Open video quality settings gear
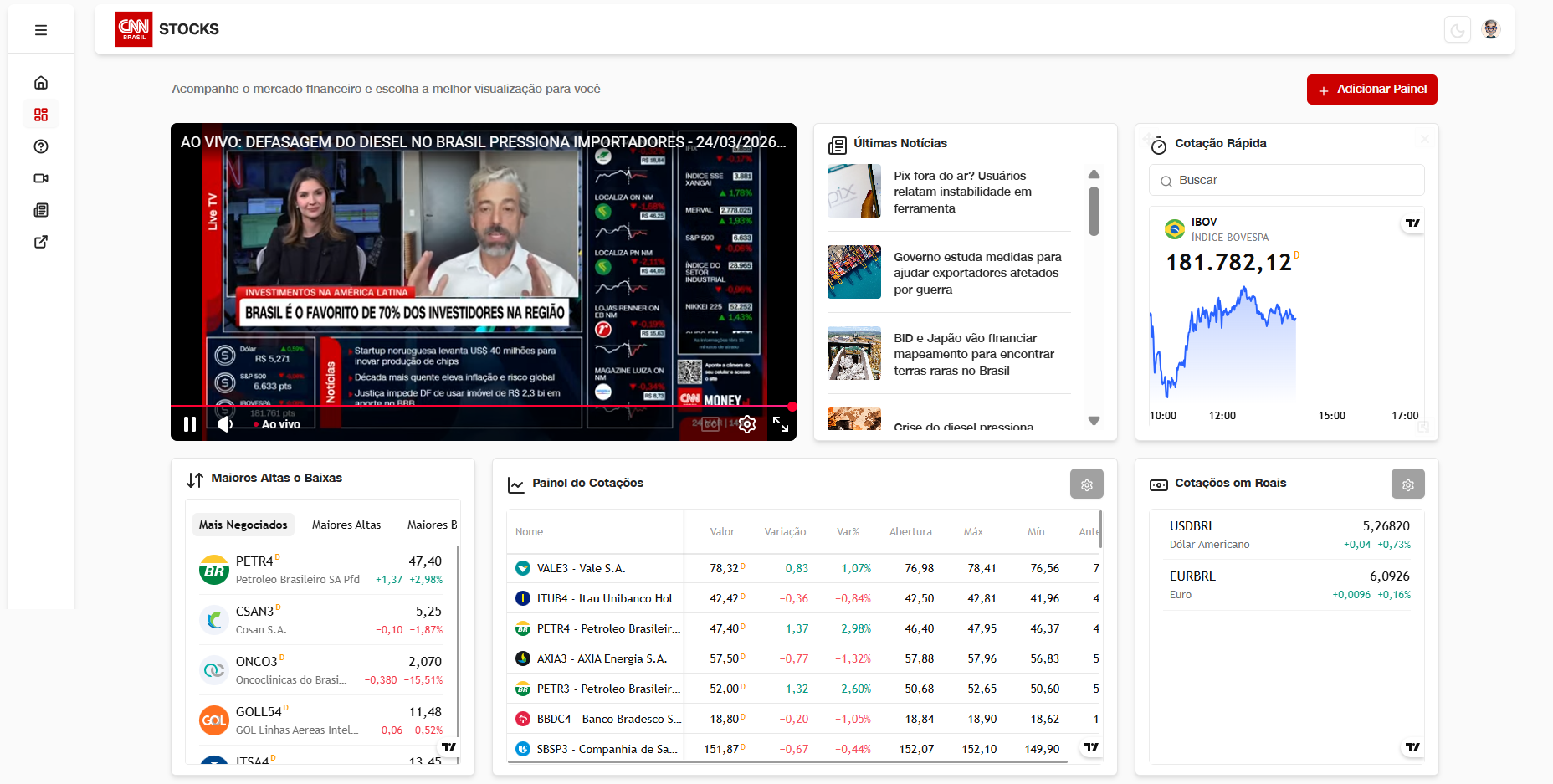The image size is (1553, 784). (747, 424)
